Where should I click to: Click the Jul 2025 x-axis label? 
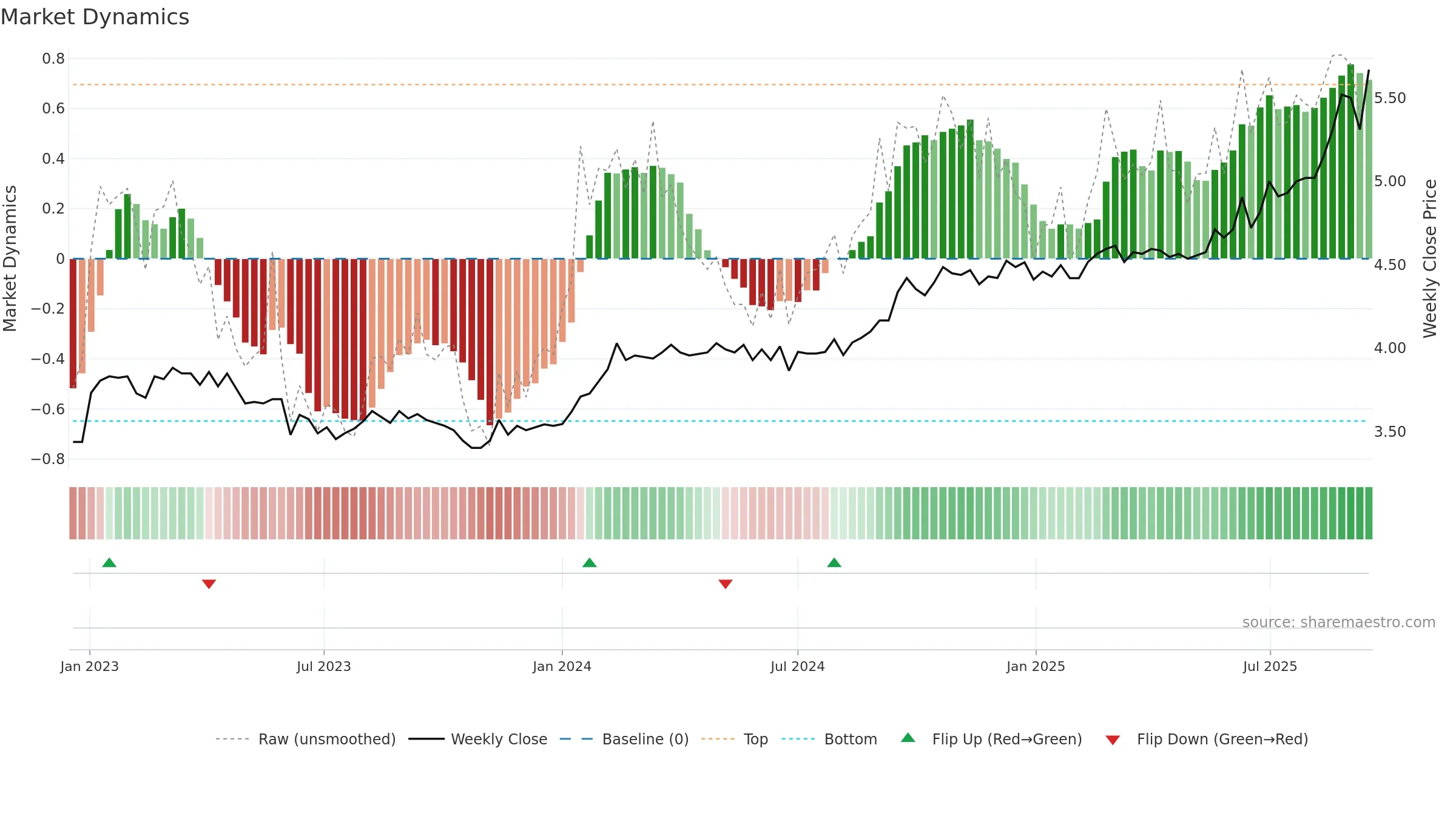point(1270,666)
